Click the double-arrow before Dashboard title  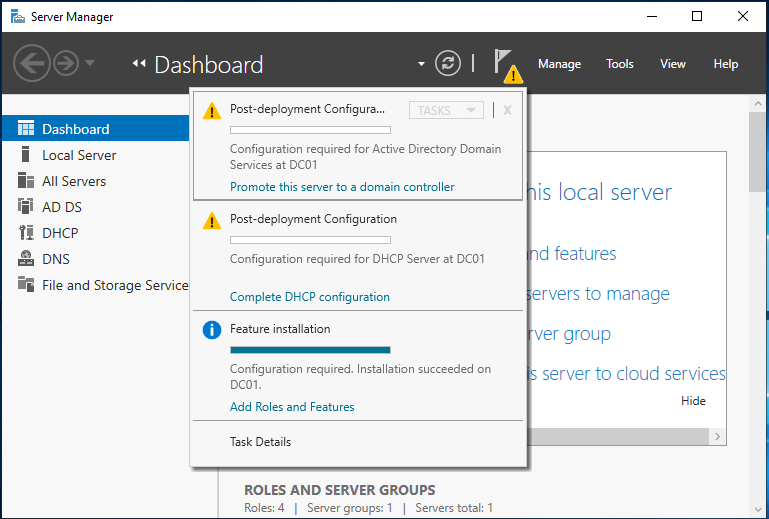(139, 63)
